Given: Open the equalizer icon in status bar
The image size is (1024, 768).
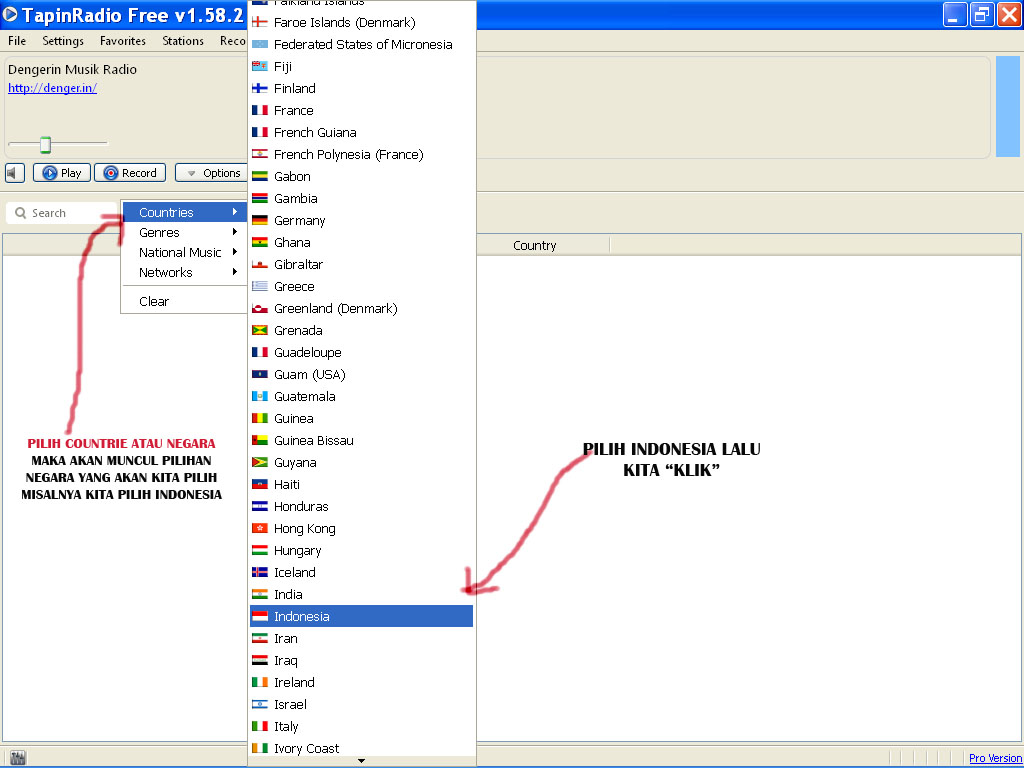Looking at the screenshot, I should [18, 758].
